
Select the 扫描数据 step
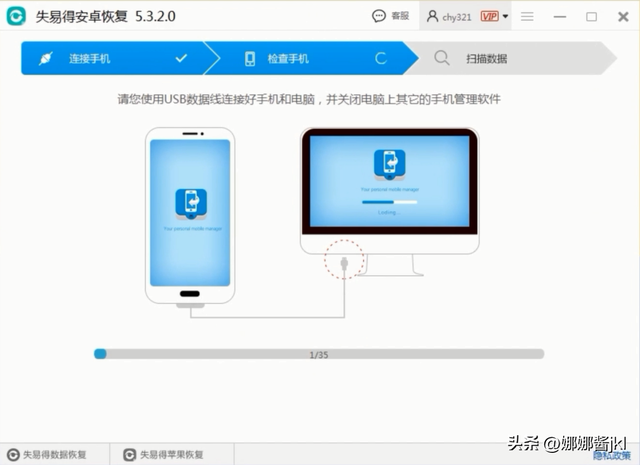512,58
